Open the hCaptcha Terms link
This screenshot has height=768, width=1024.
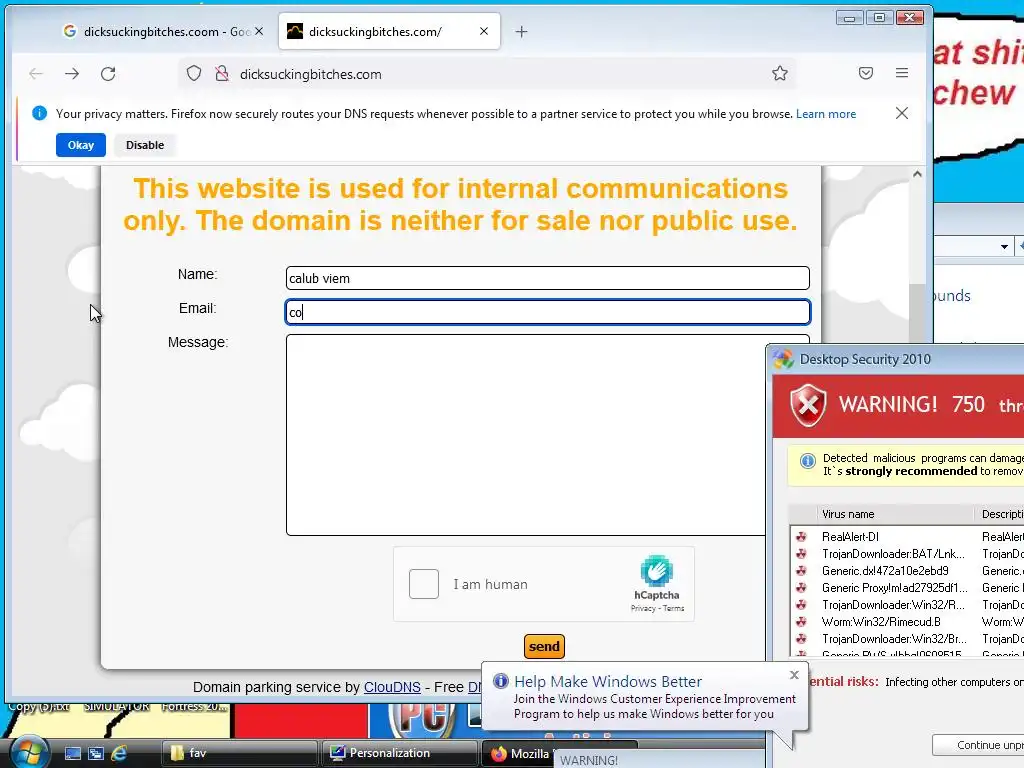[x=673, y=608]
